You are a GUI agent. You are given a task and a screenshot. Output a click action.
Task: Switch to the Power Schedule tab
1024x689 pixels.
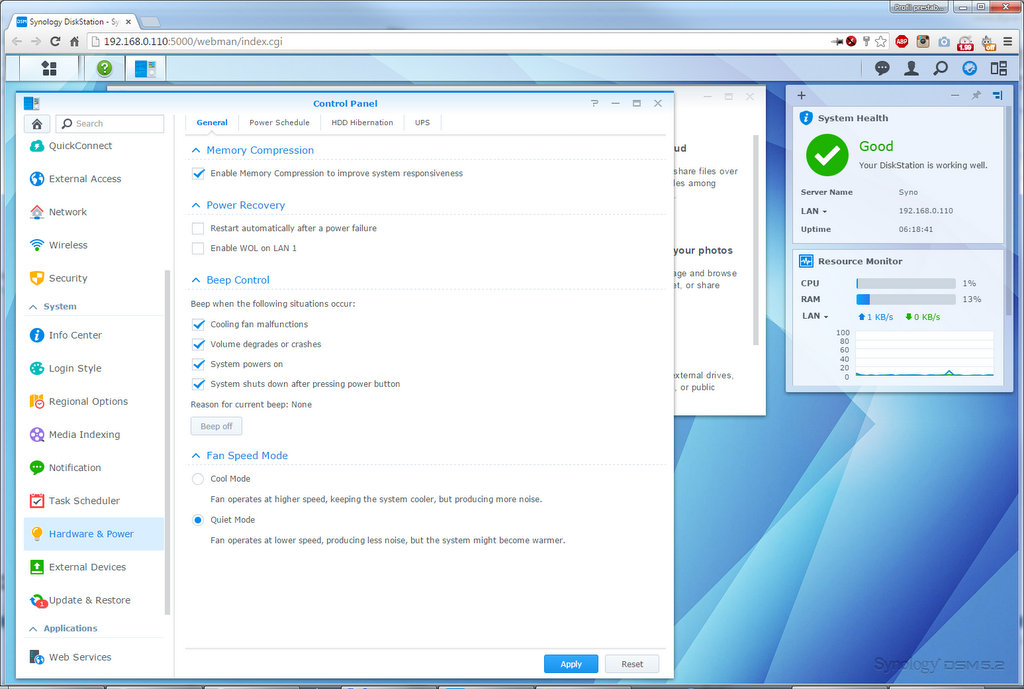280,123
